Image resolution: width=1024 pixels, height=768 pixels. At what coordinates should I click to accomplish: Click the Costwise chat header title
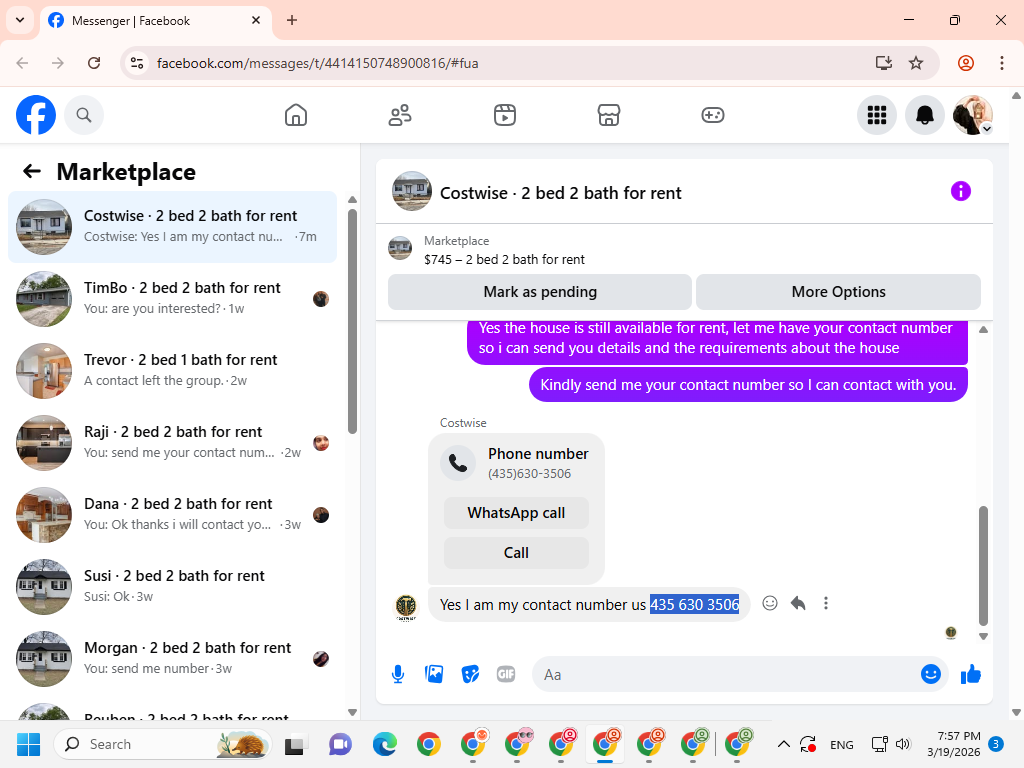(x=560, y=193)
